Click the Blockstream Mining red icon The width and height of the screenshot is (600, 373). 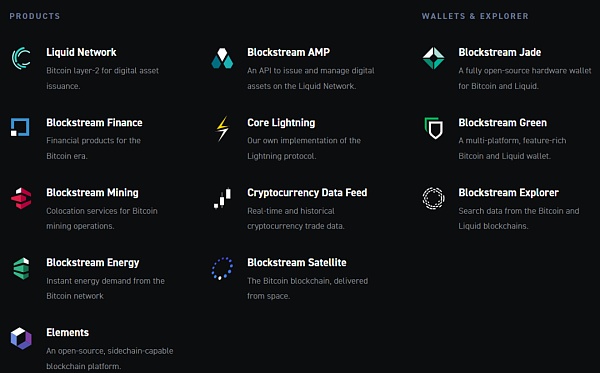pos(21,198)
